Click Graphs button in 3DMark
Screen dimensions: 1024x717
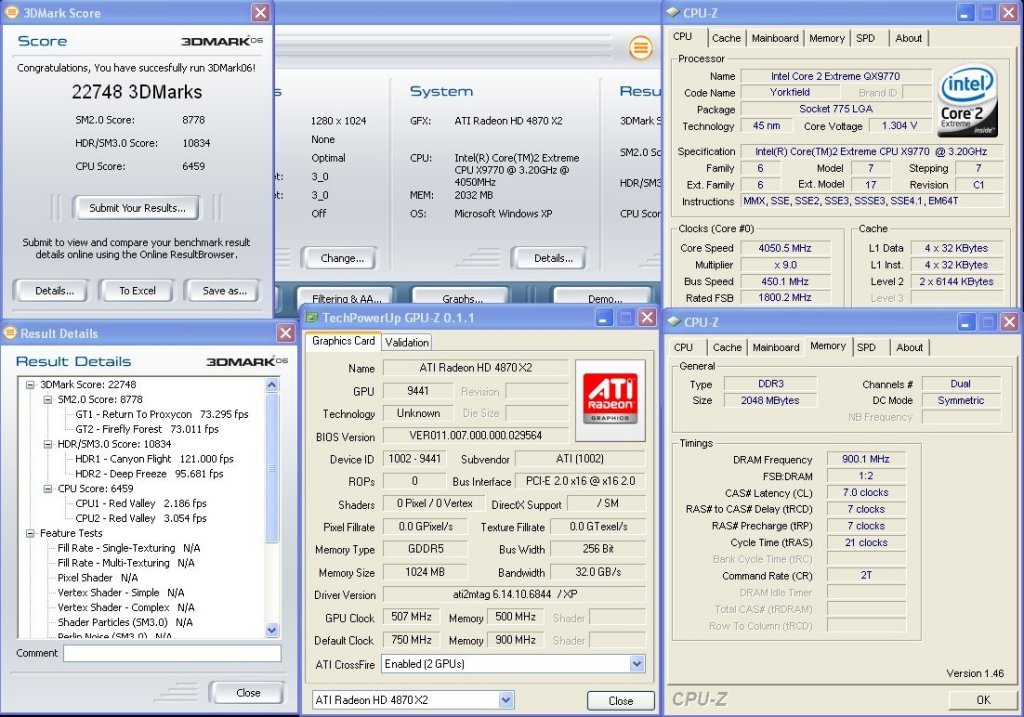[462, 297]
